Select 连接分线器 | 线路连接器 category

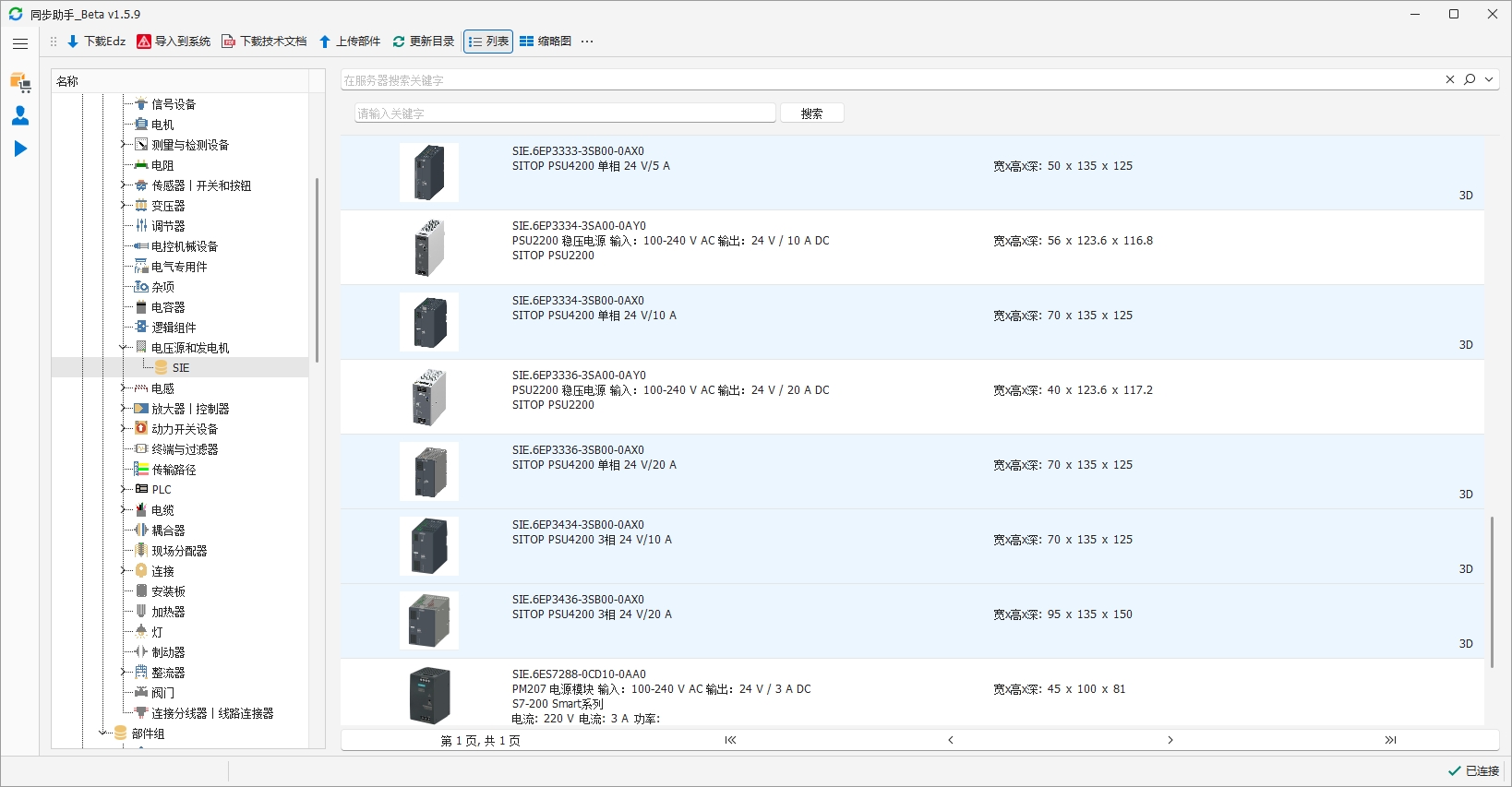click(x=212, y=713)
